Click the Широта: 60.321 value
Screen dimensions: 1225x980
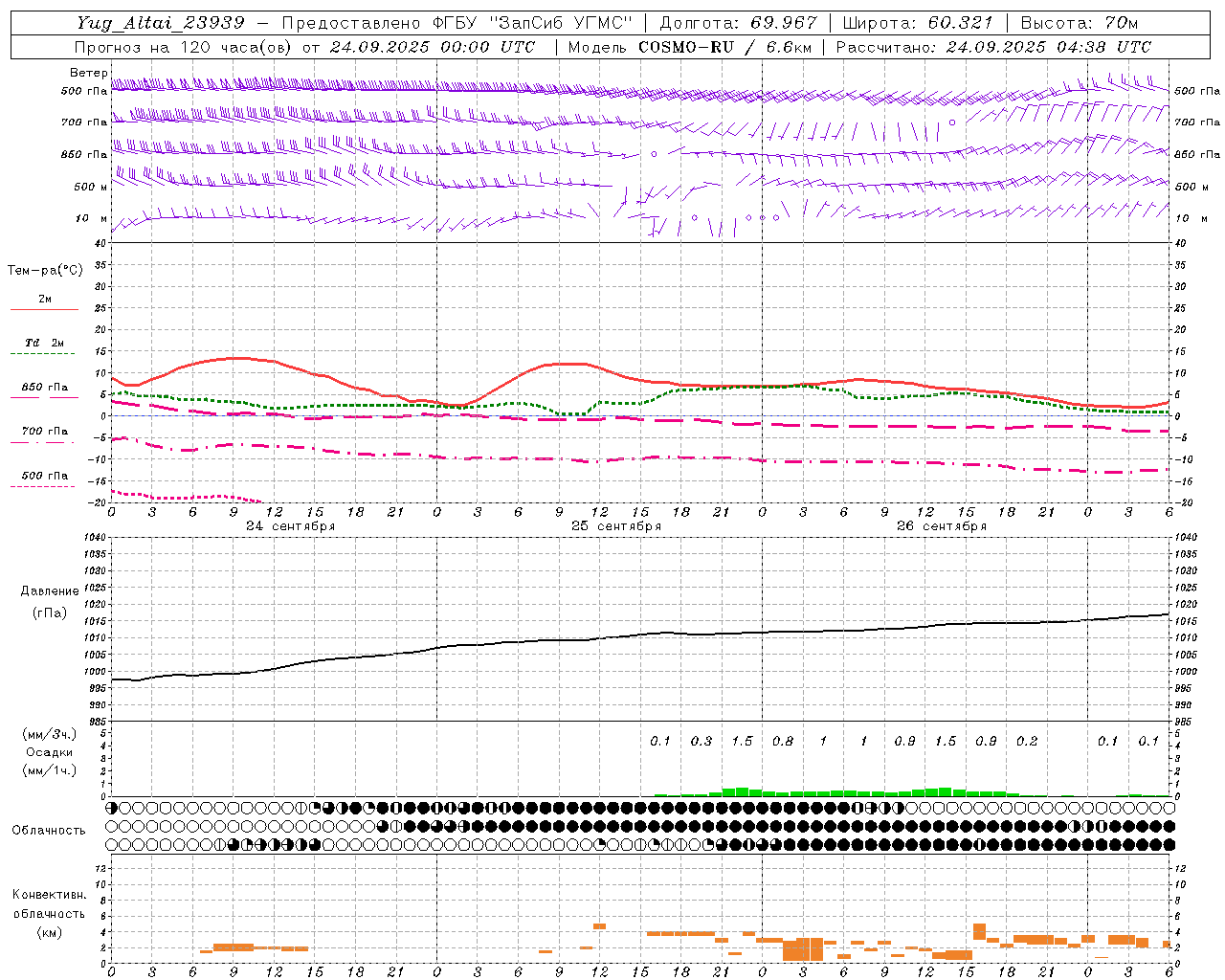point(918,23)
